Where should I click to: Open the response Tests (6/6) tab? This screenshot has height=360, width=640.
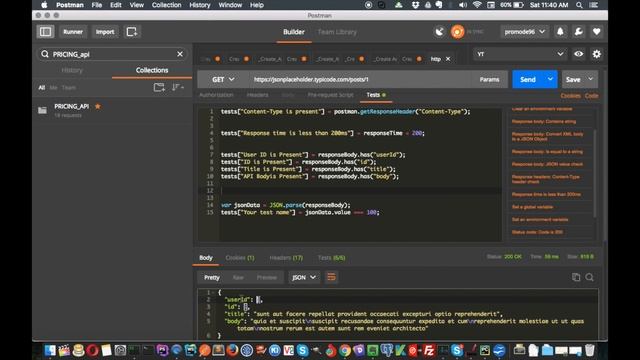click(x=331, y=258)
